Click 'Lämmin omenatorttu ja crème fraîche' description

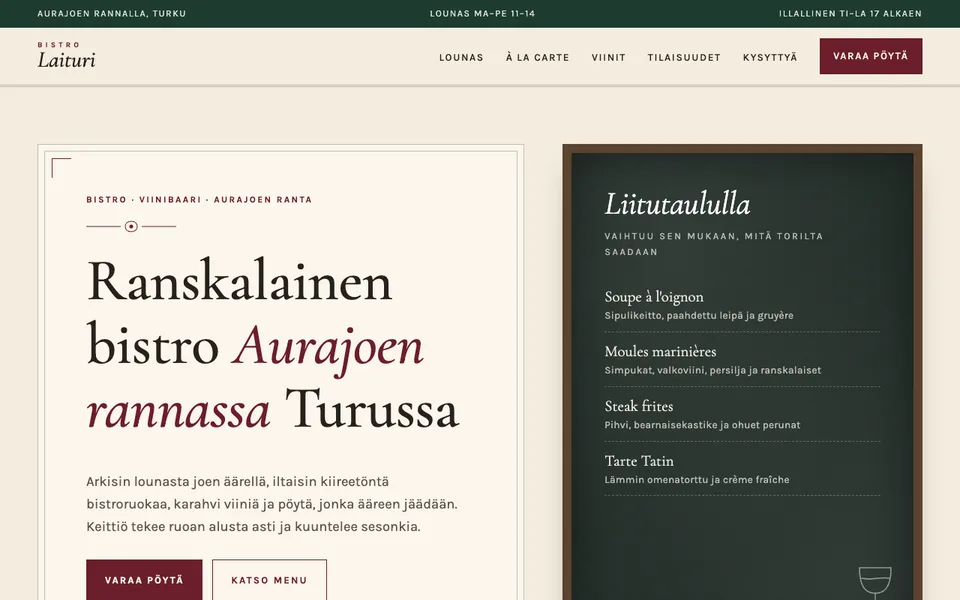[697, 480]
